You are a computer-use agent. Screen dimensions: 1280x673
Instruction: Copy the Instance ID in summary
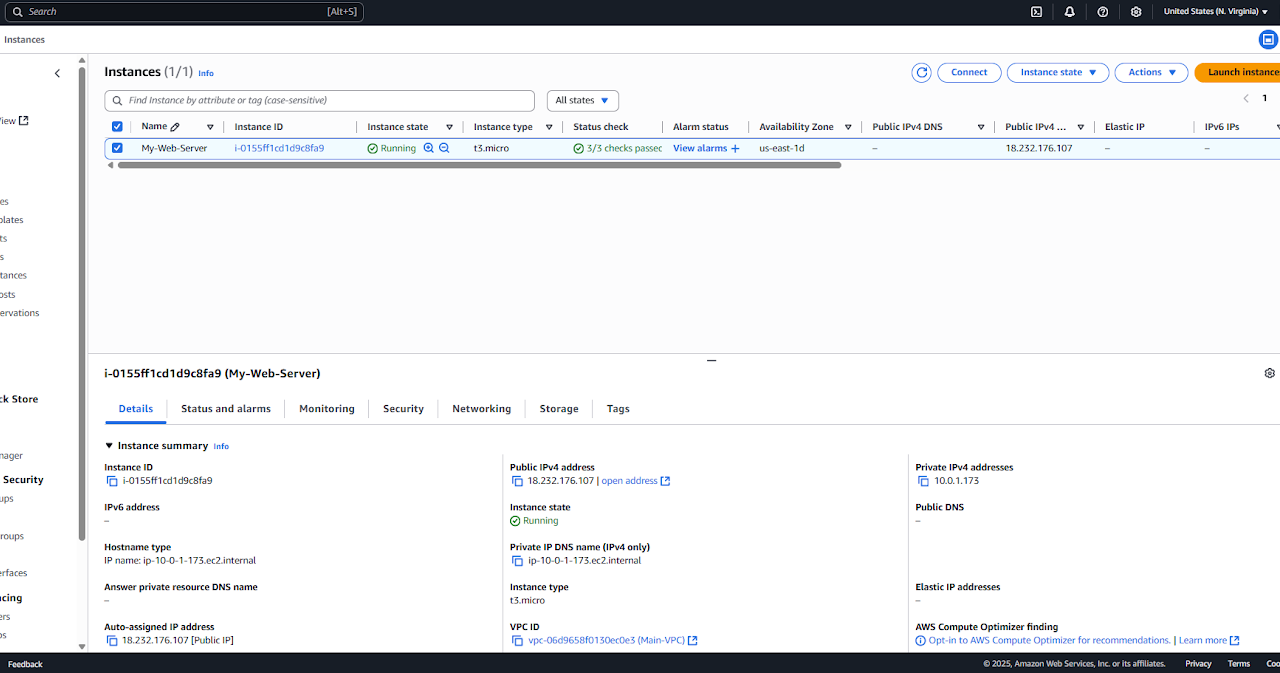(111, 481)
